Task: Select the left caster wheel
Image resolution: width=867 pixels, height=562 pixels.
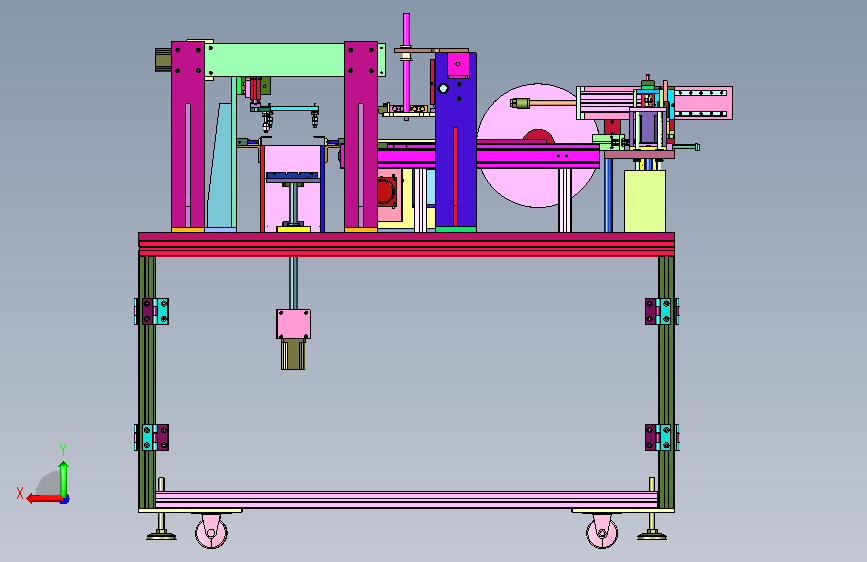Action: click(x=212, y=532)
